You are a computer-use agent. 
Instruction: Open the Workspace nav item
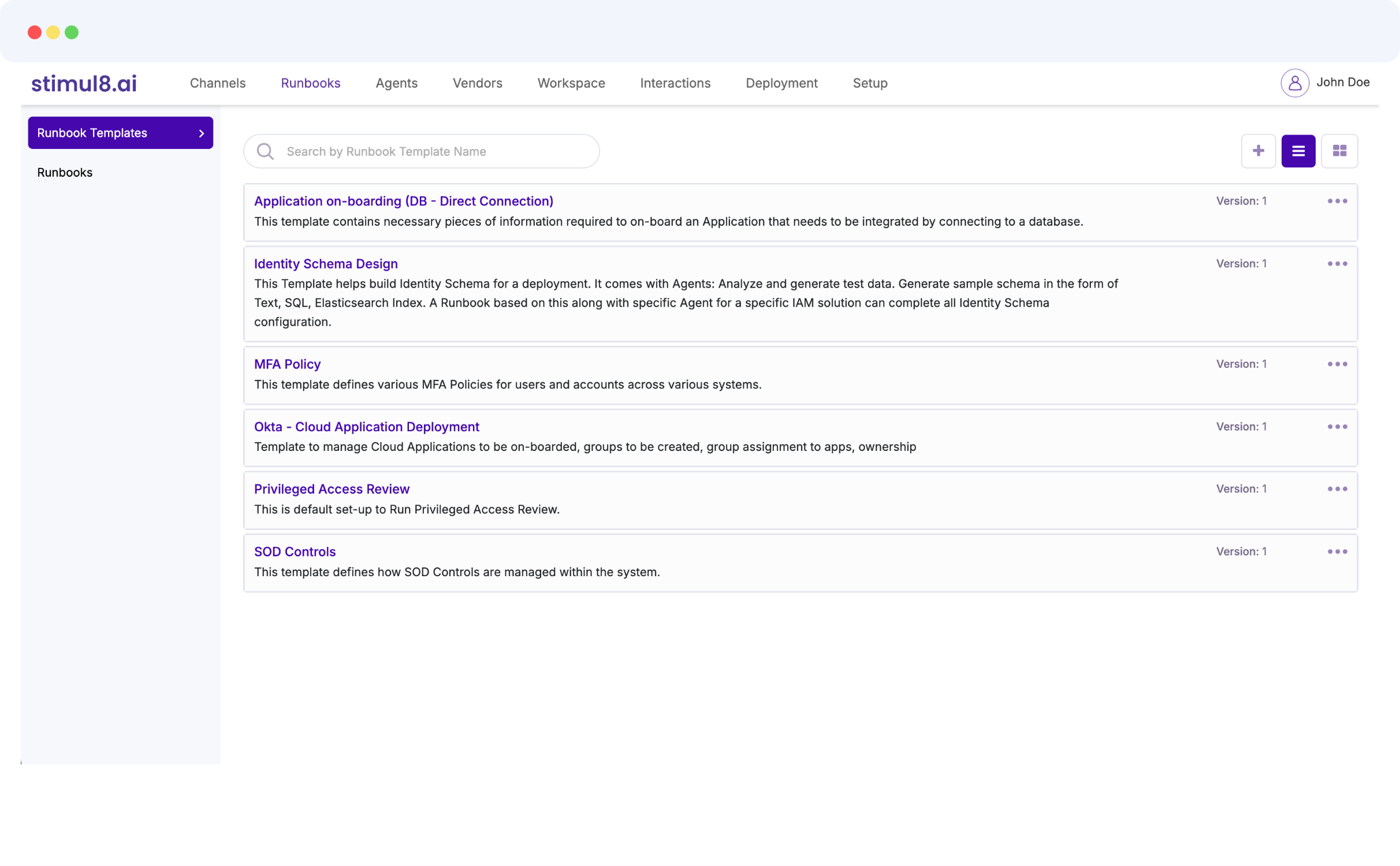(571, 83)
